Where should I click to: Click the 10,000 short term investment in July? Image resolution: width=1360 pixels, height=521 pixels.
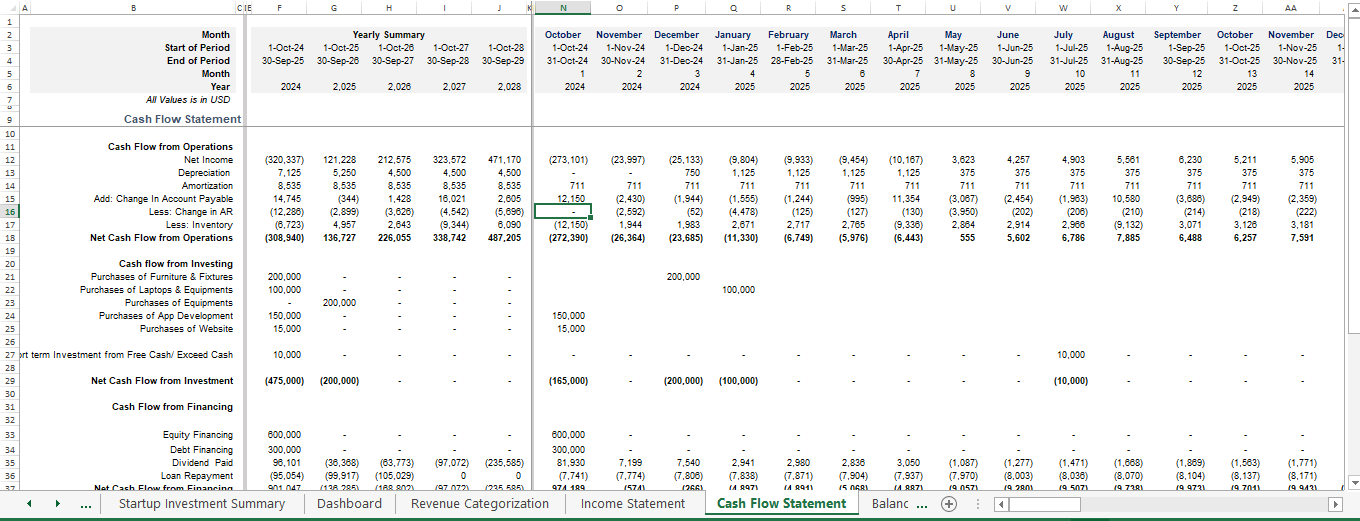click(x=1070, y=355)
